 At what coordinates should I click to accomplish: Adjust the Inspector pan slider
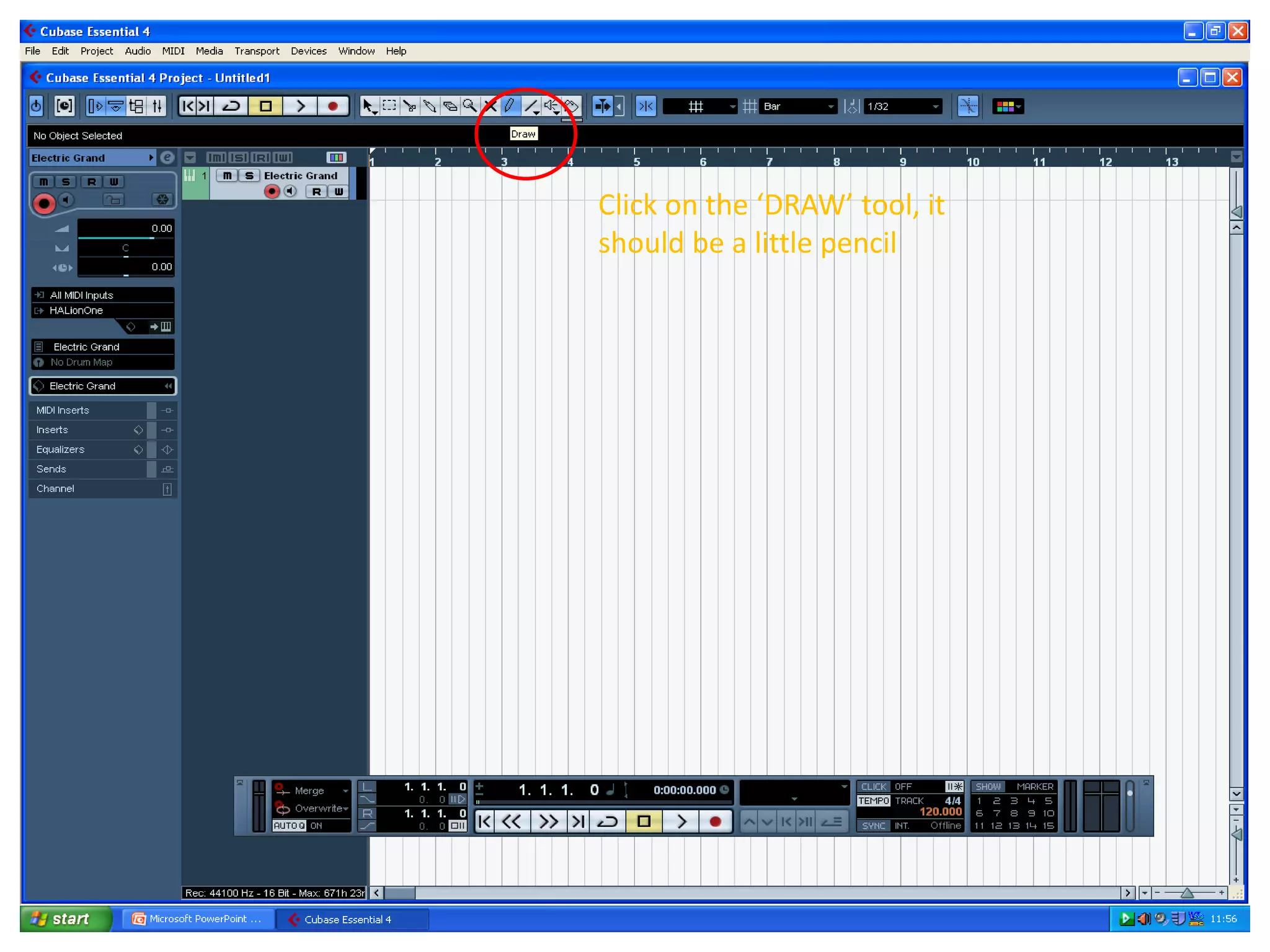(125, 249)
